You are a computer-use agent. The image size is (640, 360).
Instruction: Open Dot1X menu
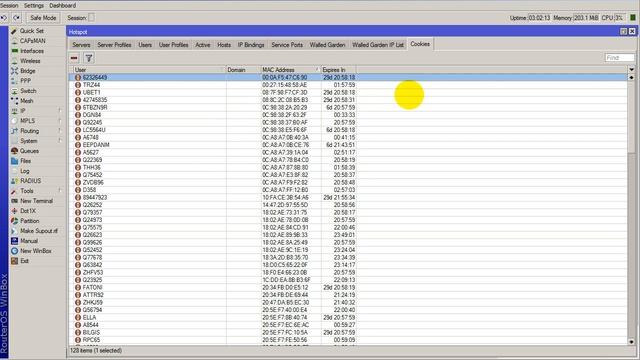[x=28, y=211]
